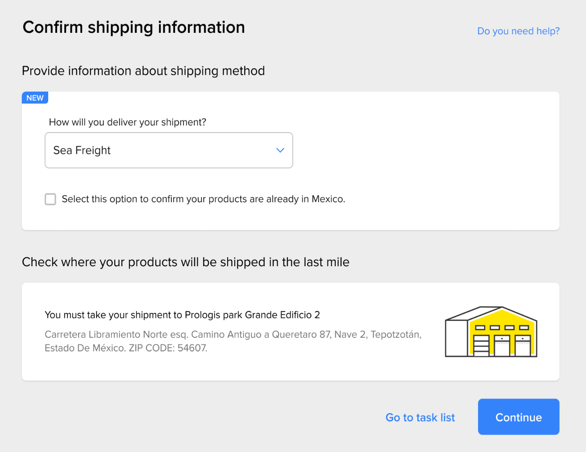
Task: Click the checkbox label about products in Mexico
Action: coord(203,199)
